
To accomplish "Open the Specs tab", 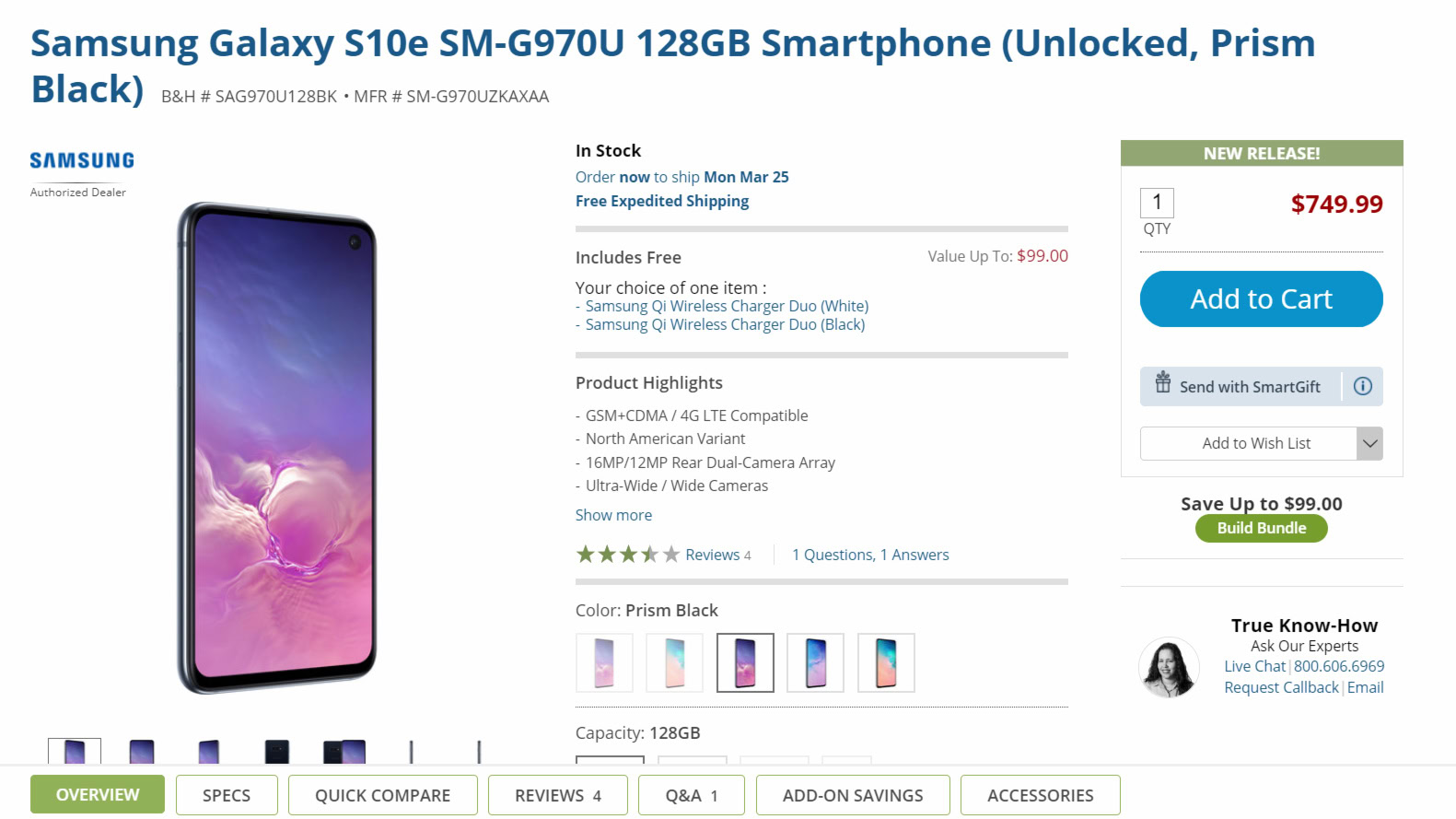I will click(x=227, y=795).
